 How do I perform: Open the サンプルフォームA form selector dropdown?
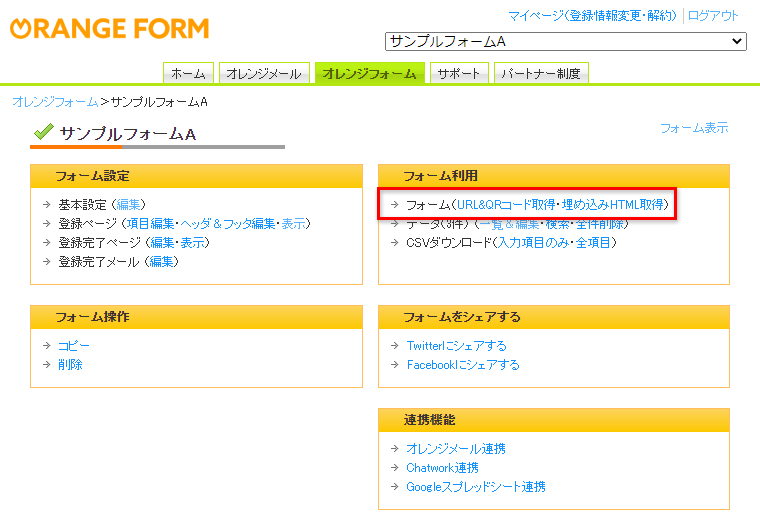coord(566,42)
